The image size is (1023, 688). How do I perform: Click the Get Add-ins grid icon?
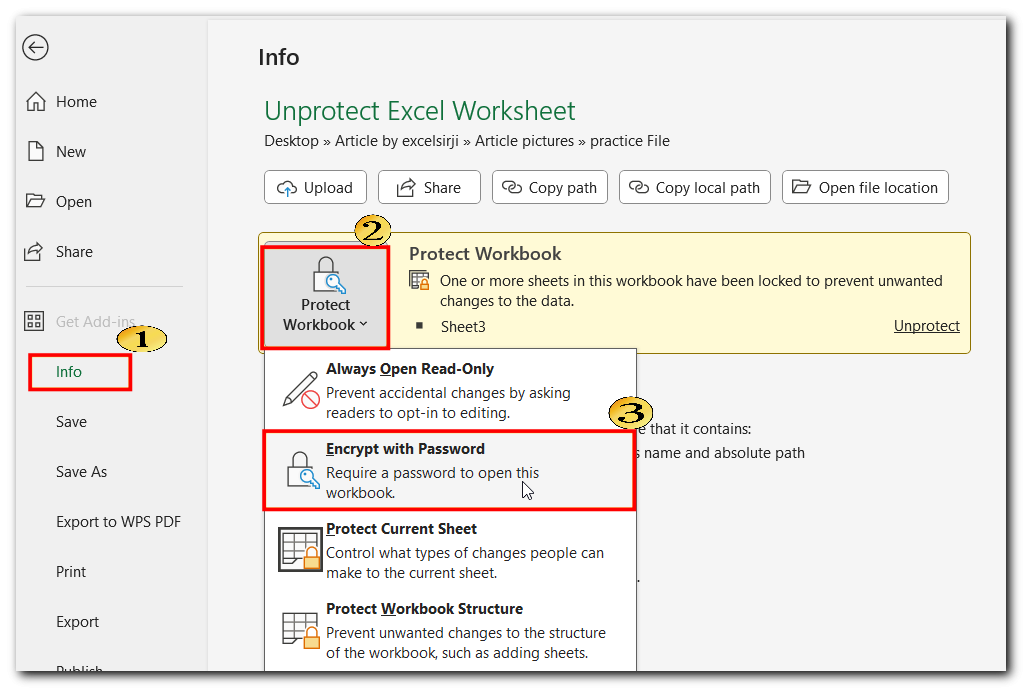[x=35, y=322]
